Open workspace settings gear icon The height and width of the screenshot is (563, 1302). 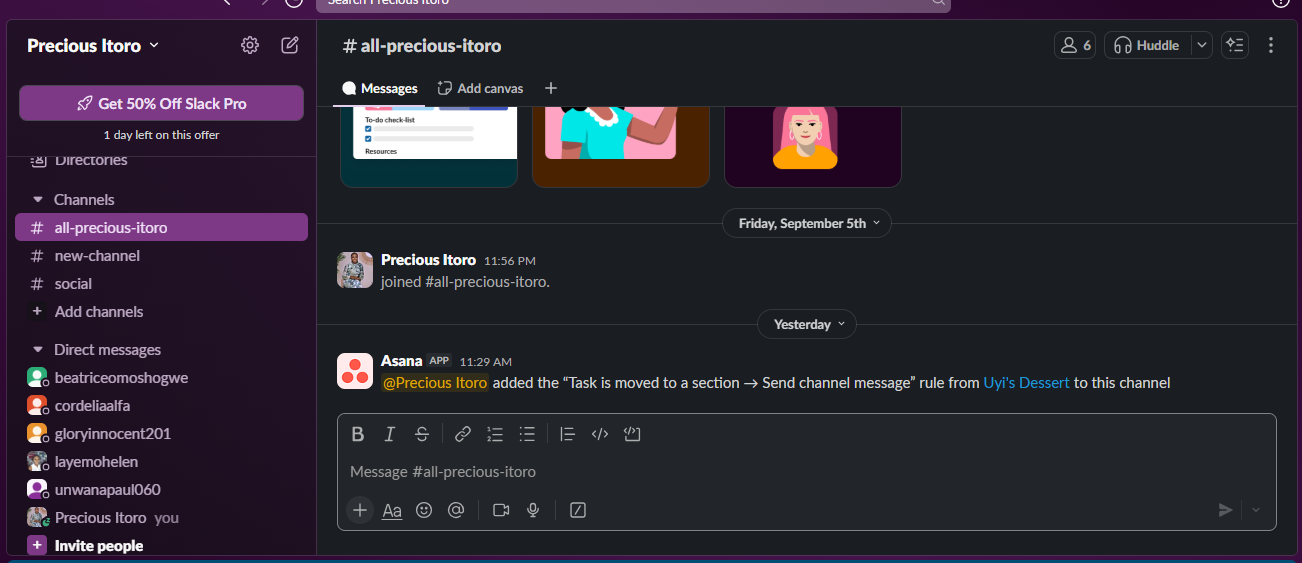point(250,45)
